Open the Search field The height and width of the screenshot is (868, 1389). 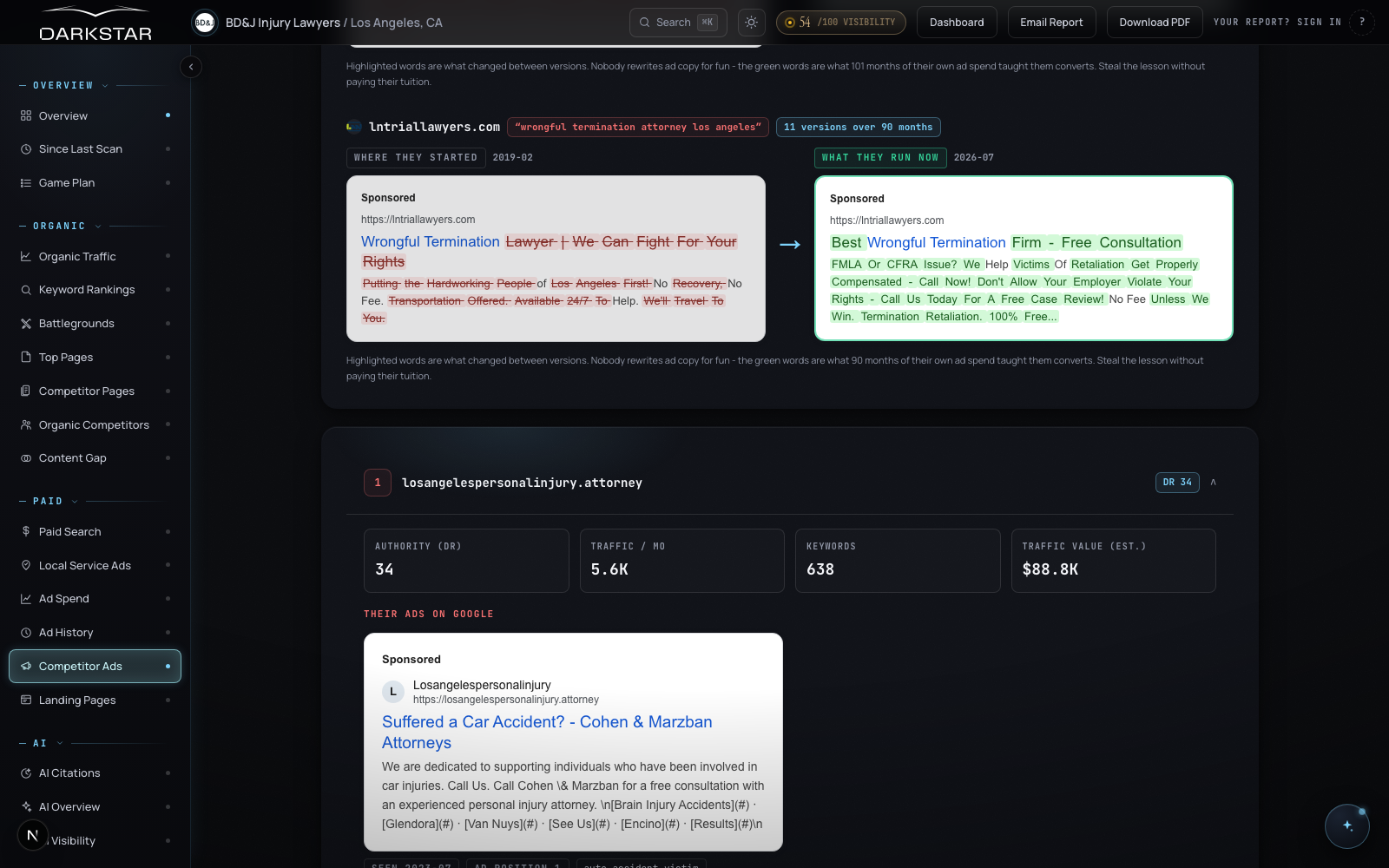678,23
